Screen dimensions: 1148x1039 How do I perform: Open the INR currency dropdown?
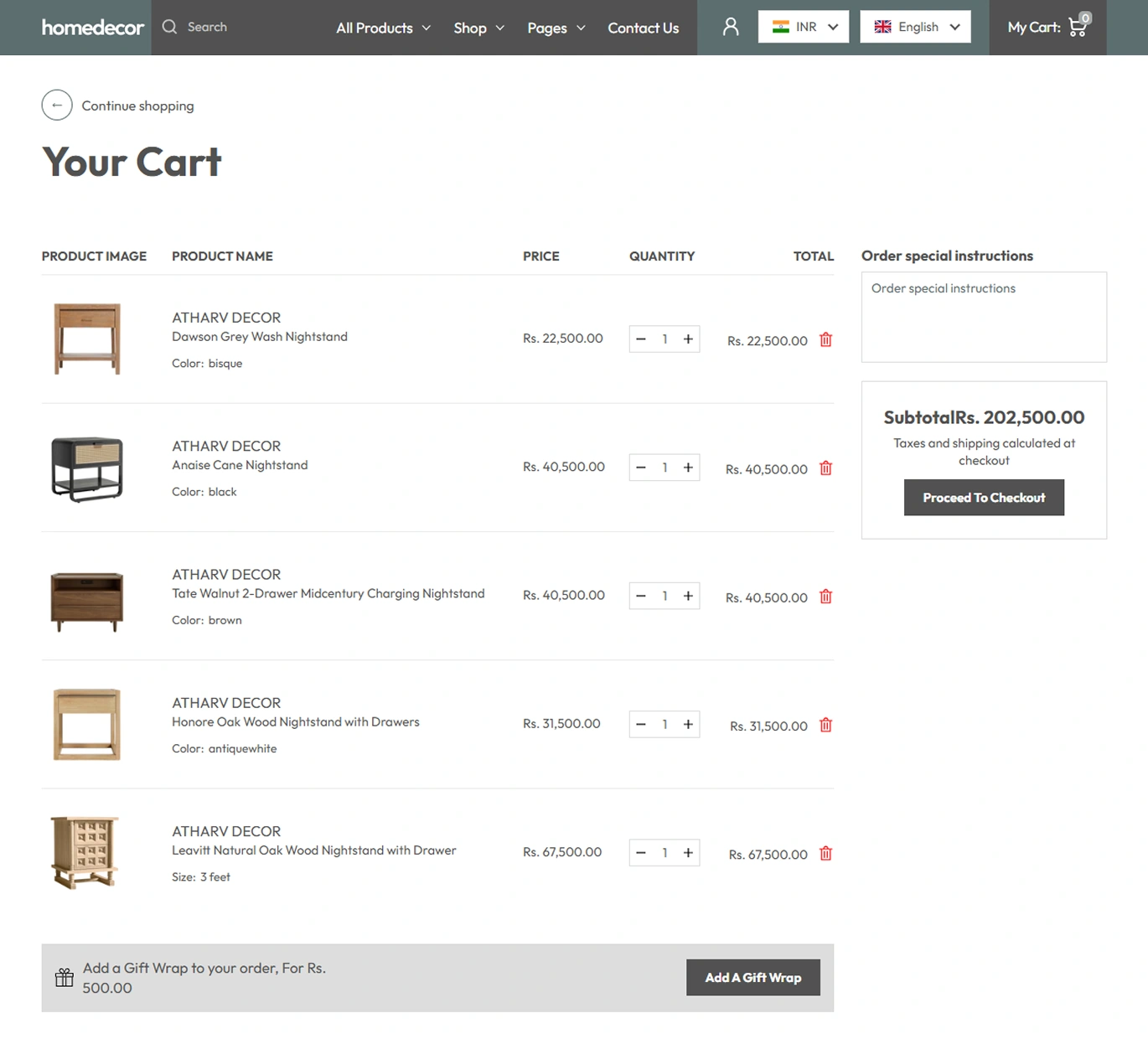(x=803, y=27)
